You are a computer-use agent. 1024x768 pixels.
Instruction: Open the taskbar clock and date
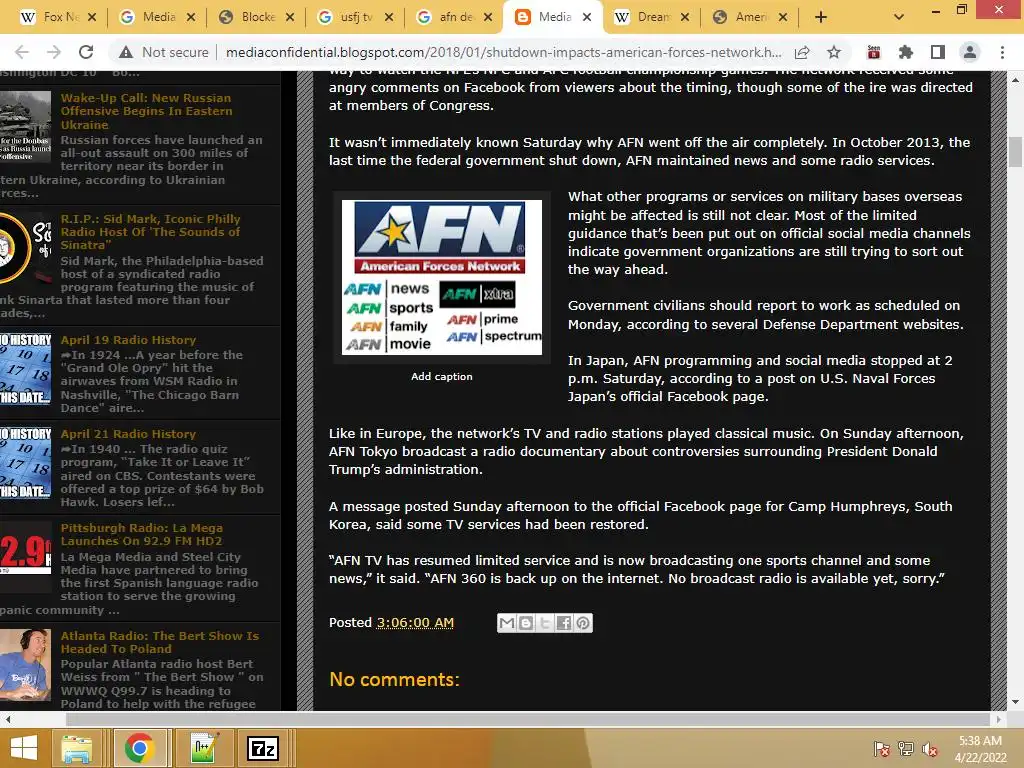[980, 748]
